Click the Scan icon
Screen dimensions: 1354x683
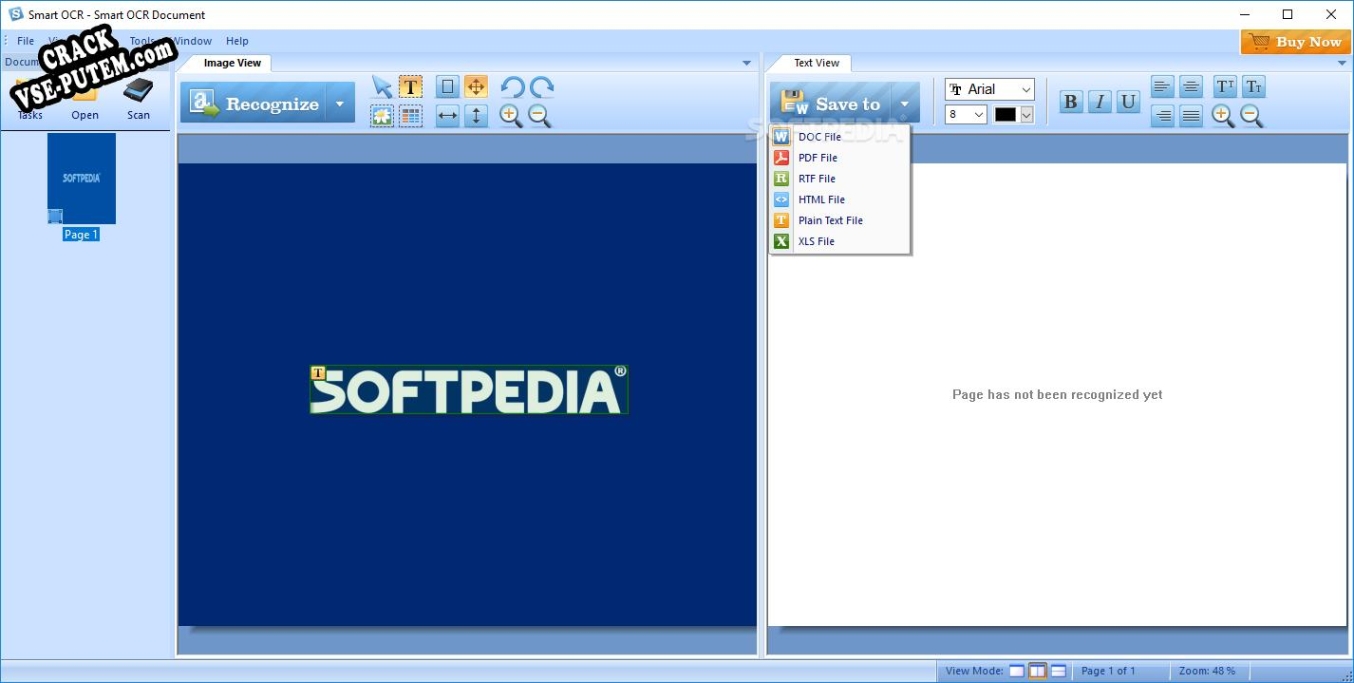coord(138,98)
